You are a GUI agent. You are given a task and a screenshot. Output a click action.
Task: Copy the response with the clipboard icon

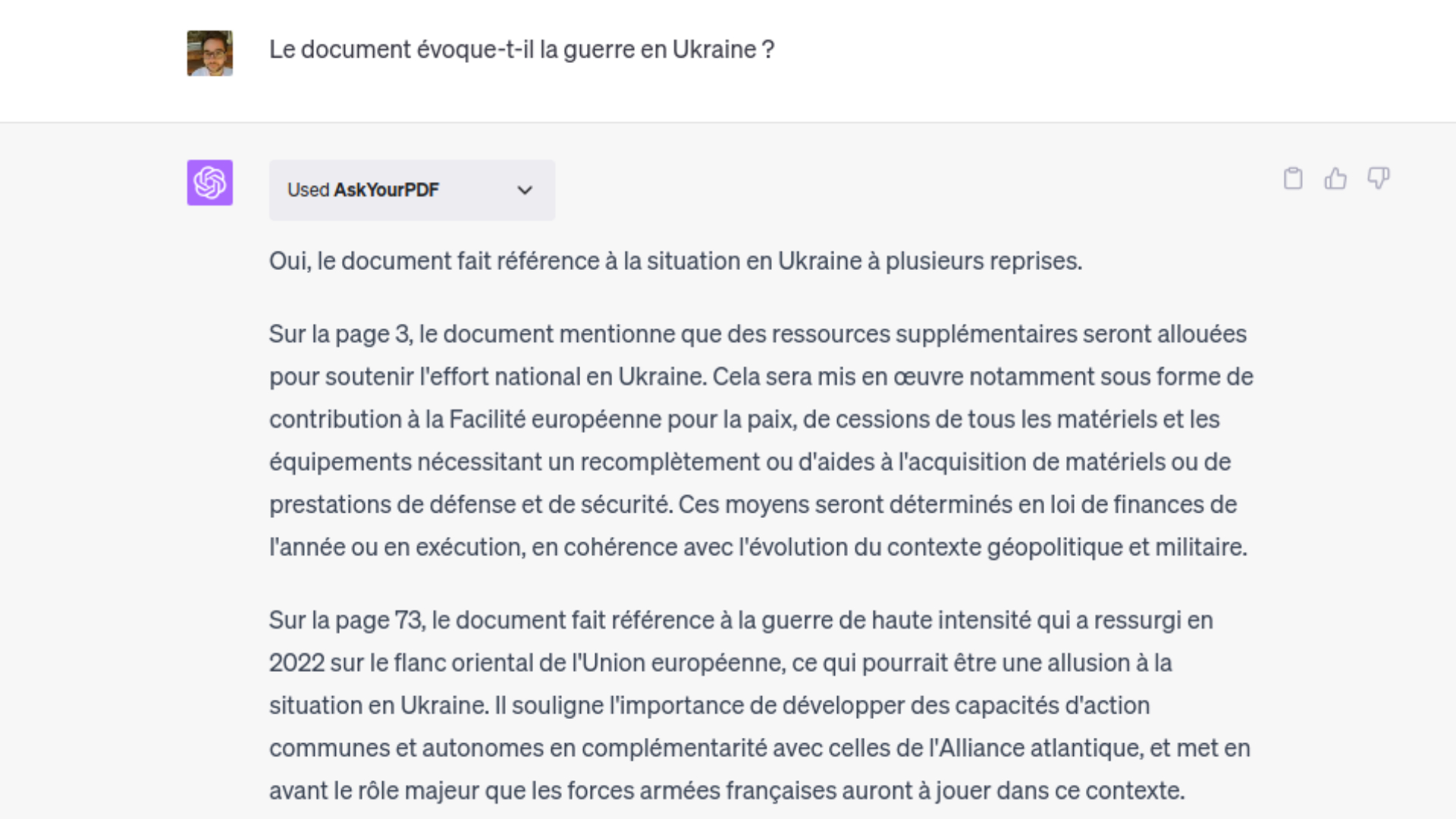coord(1293,178)
